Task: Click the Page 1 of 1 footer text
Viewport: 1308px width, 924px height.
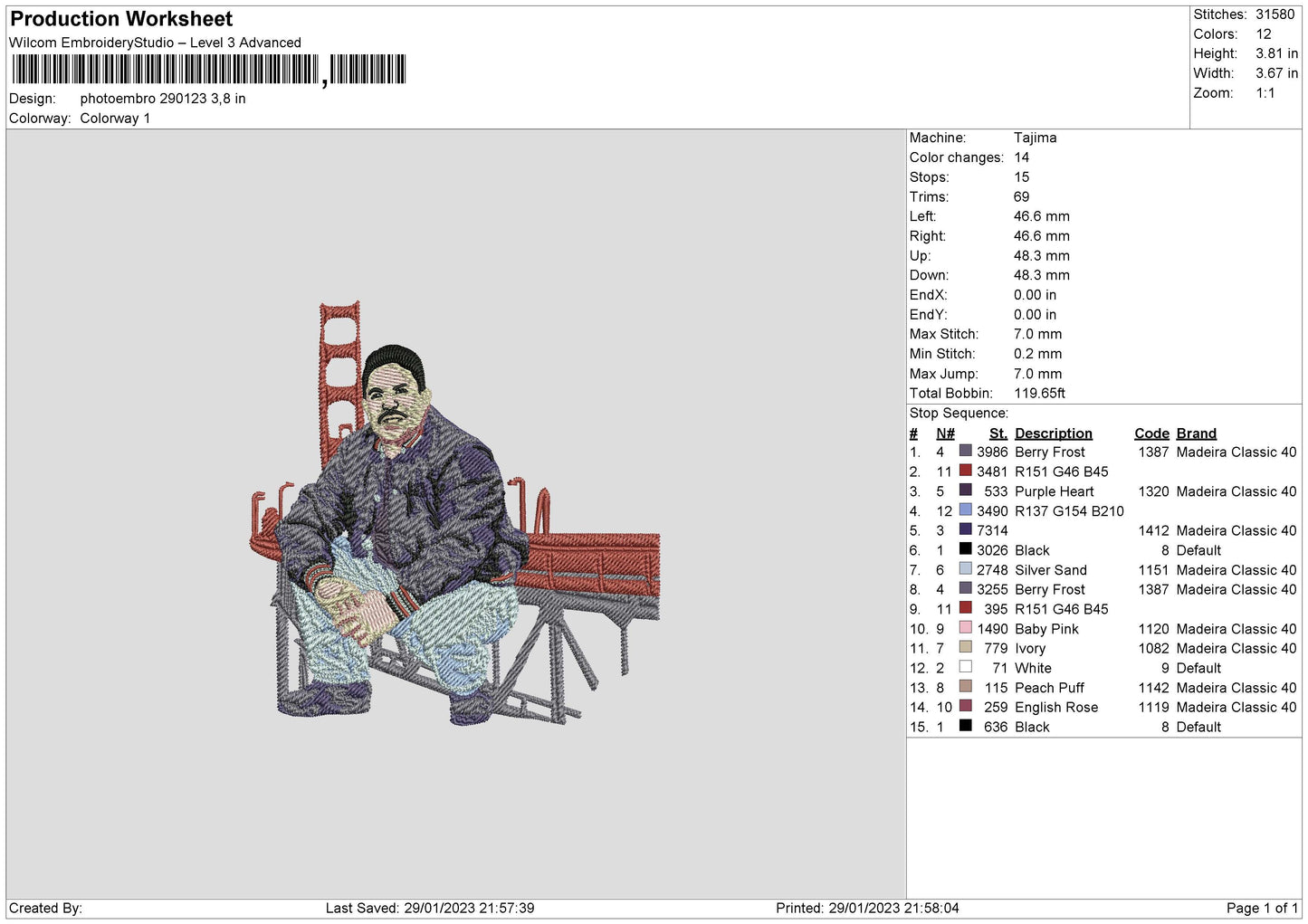Action: [1262, 908]
